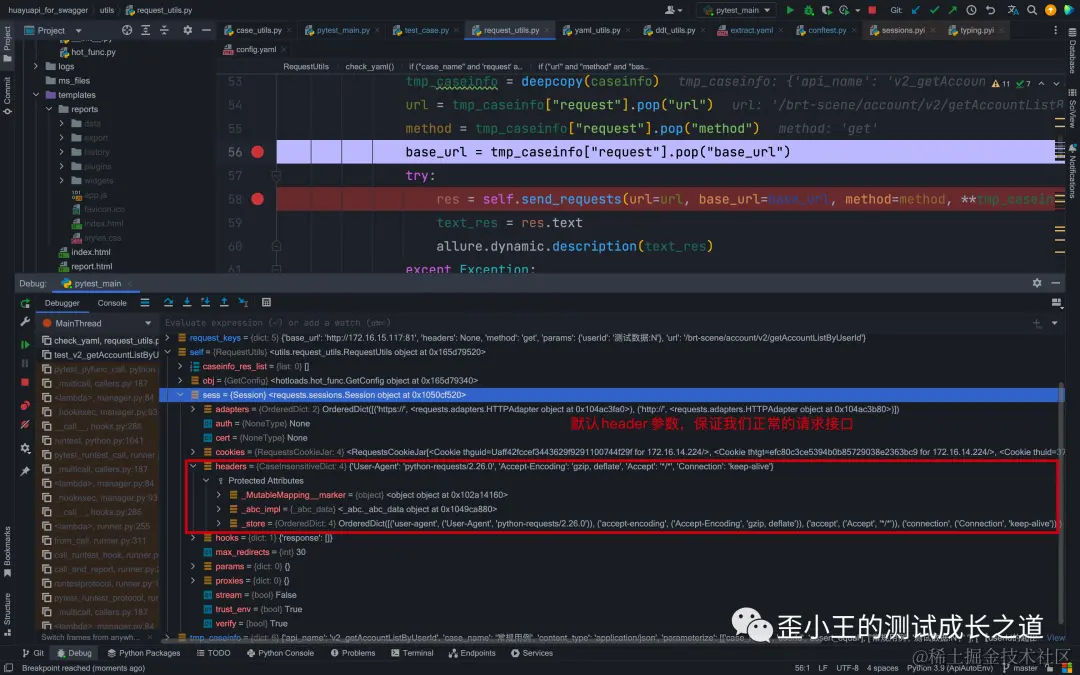Toggle the breakpoint on line 56
Image resolution: width=1080 pixels, height=675 pixels.
(258, 152)
